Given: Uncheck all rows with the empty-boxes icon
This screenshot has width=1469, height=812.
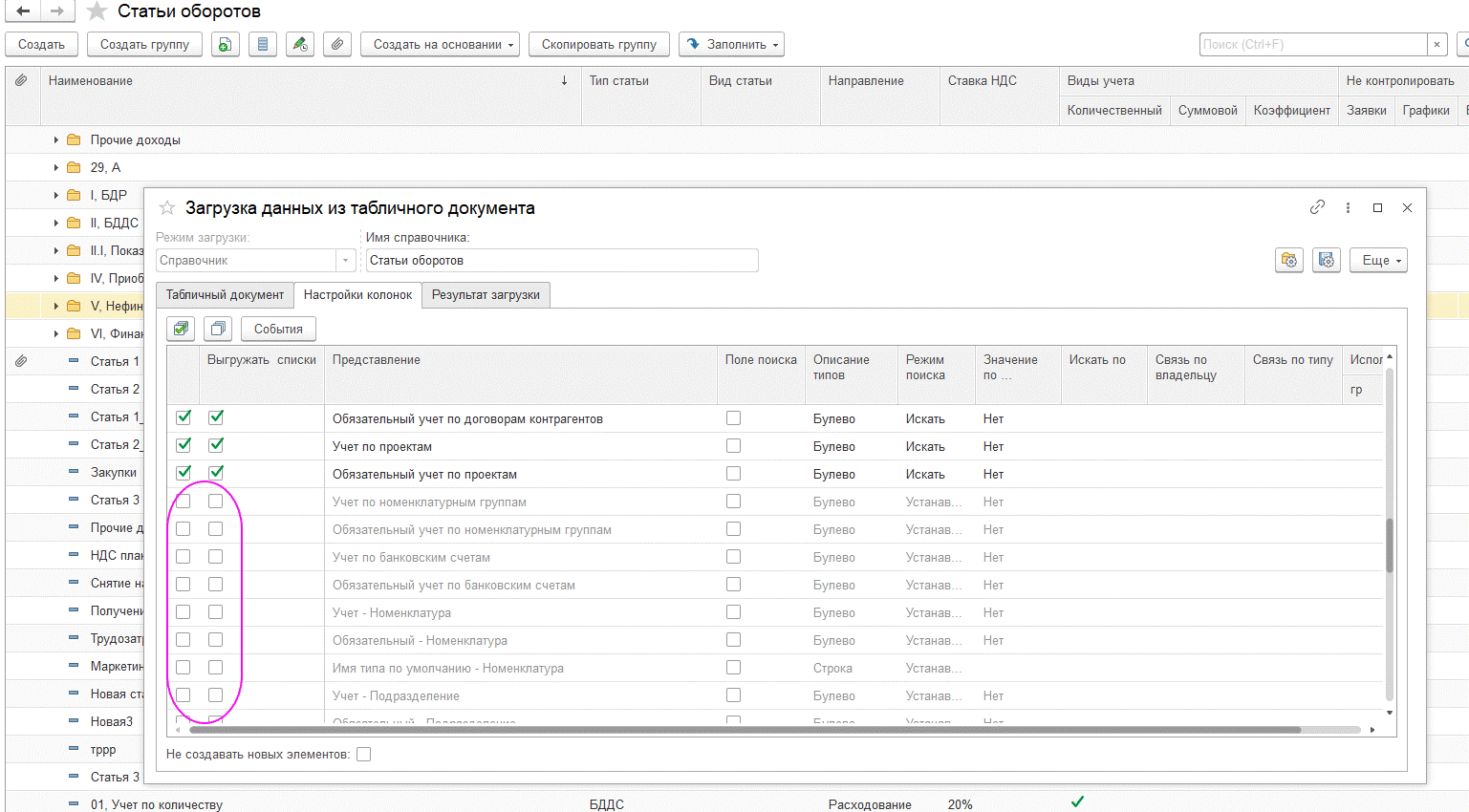Looking at the screenshot, I should coord(218,329).
